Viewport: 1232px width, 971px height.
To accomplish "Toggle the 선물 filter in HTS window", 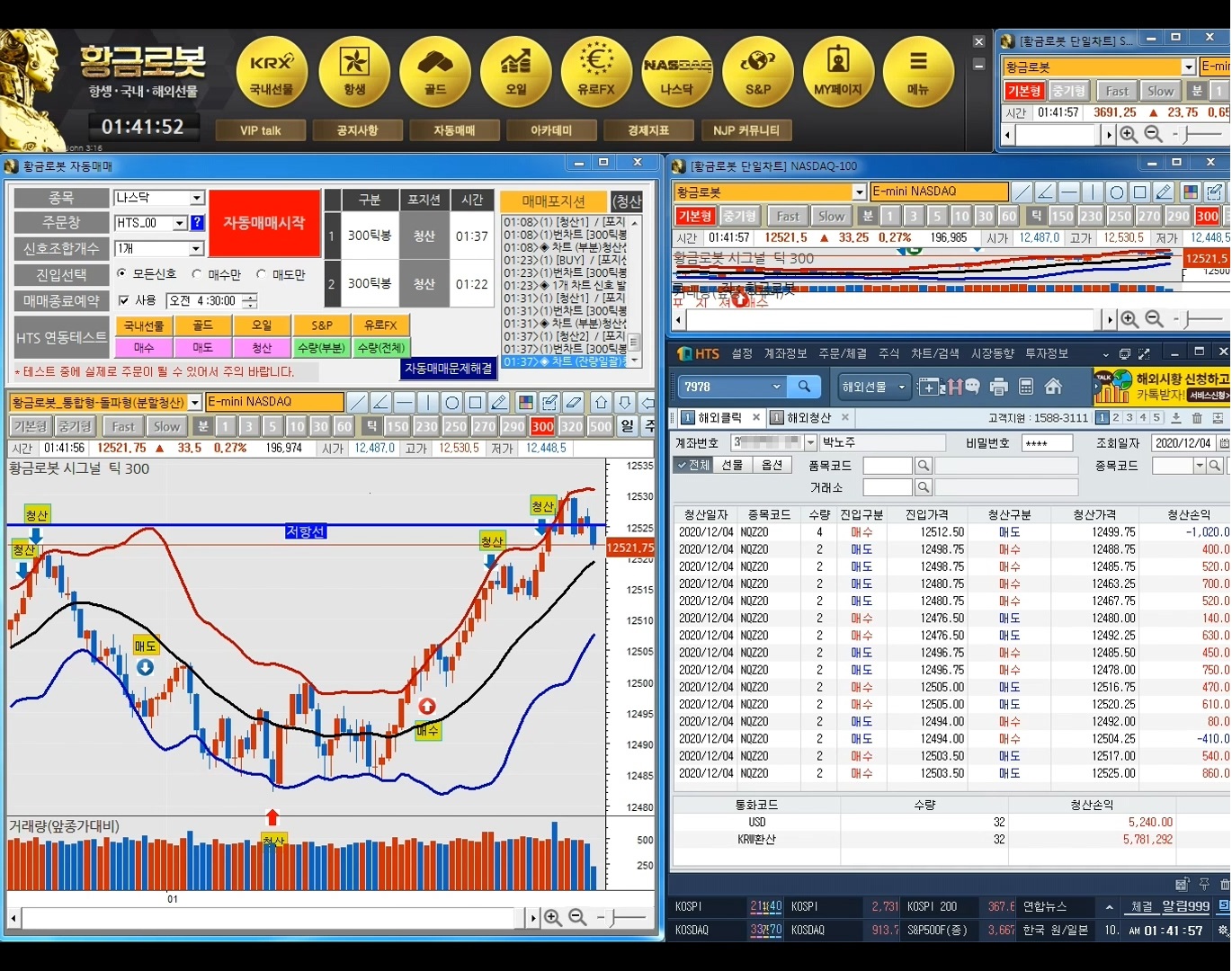I will click(733, 465).
